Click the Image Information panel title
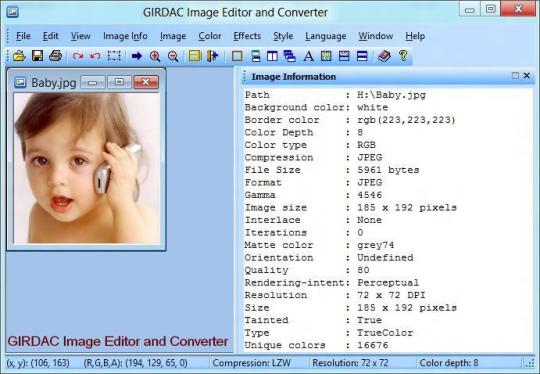This screenshot has width=540, height=374. point(293,76)
